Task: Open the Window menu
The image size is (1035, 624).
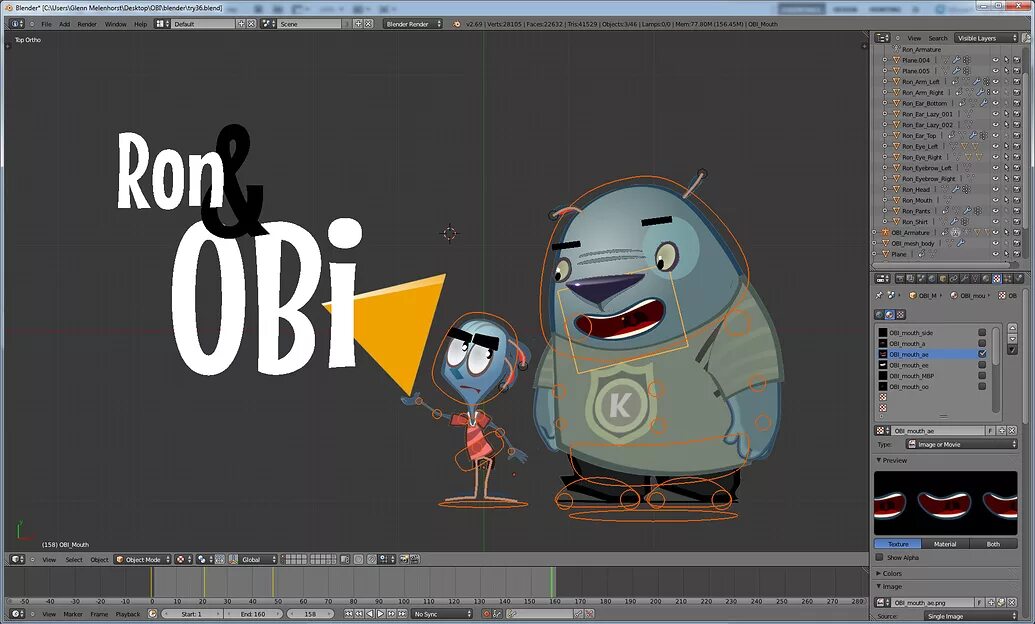Action: click(116, 24)
